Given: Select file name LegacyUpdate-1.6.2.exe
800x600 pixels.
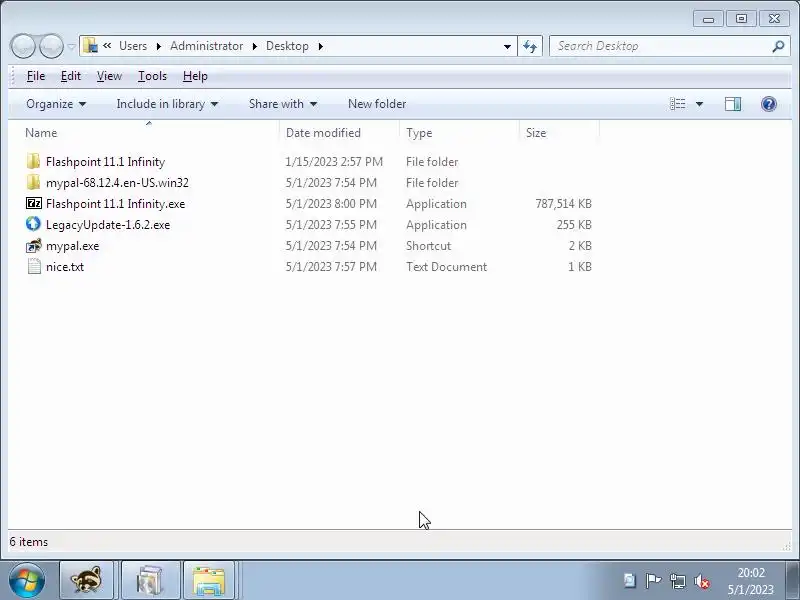Looking at the screenshot, I should pyautogui.click(x=108, y=224).
